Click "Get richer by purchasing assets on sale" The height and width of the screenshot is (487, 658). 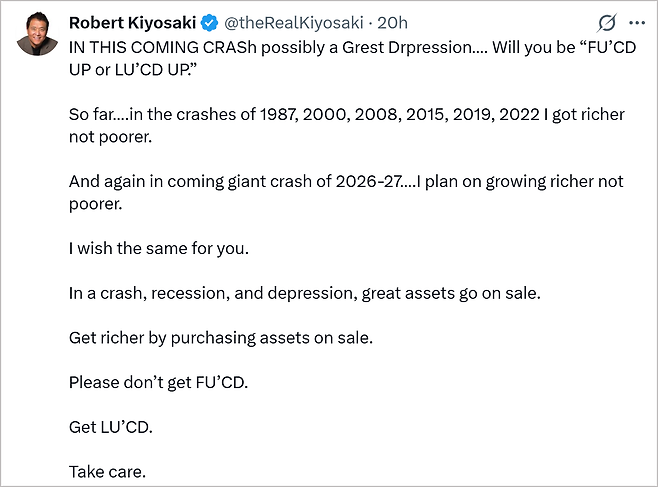[220, 337]
